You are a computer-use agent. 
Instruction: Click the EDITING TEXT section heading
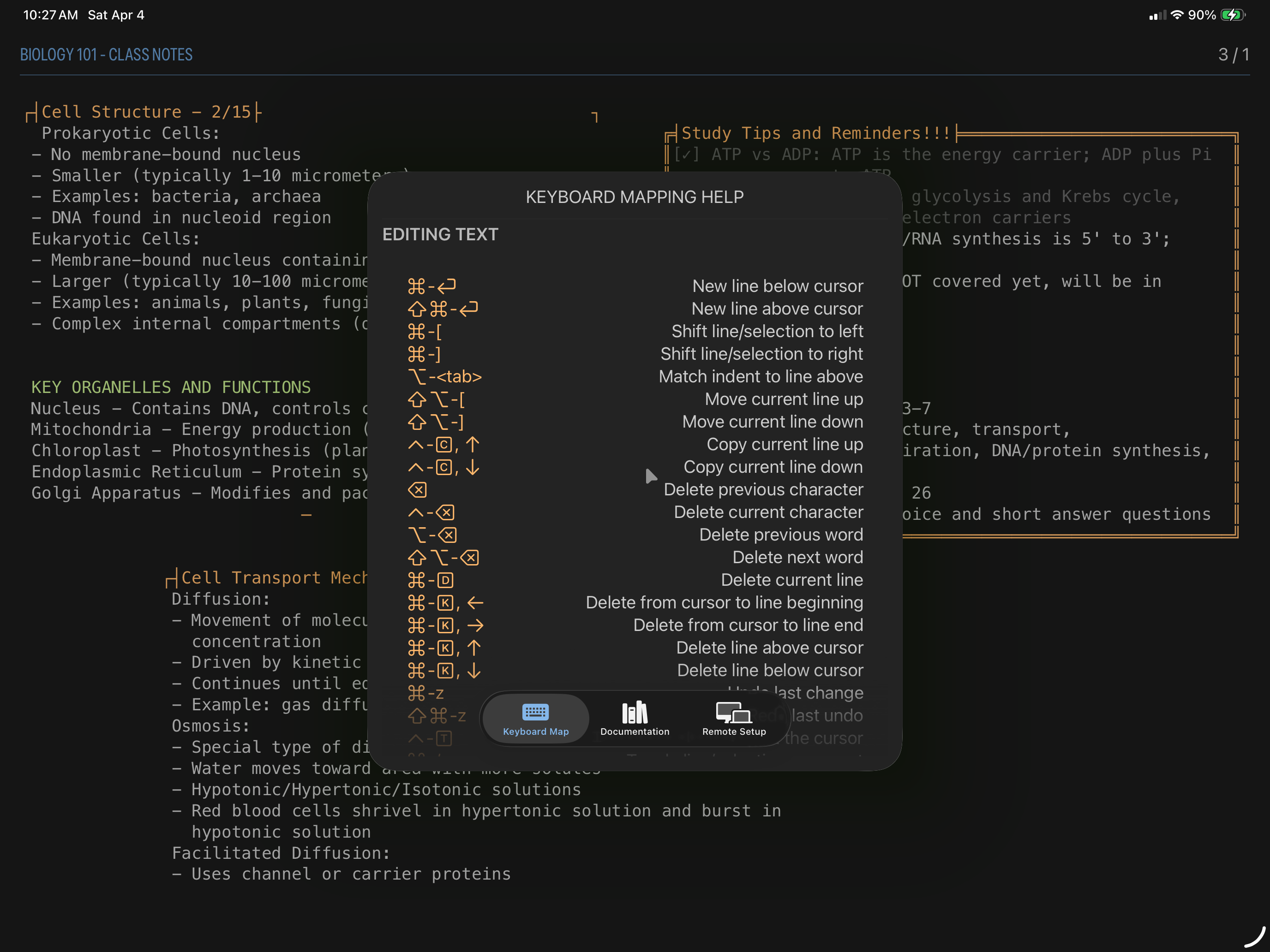[x=440, y=235]
